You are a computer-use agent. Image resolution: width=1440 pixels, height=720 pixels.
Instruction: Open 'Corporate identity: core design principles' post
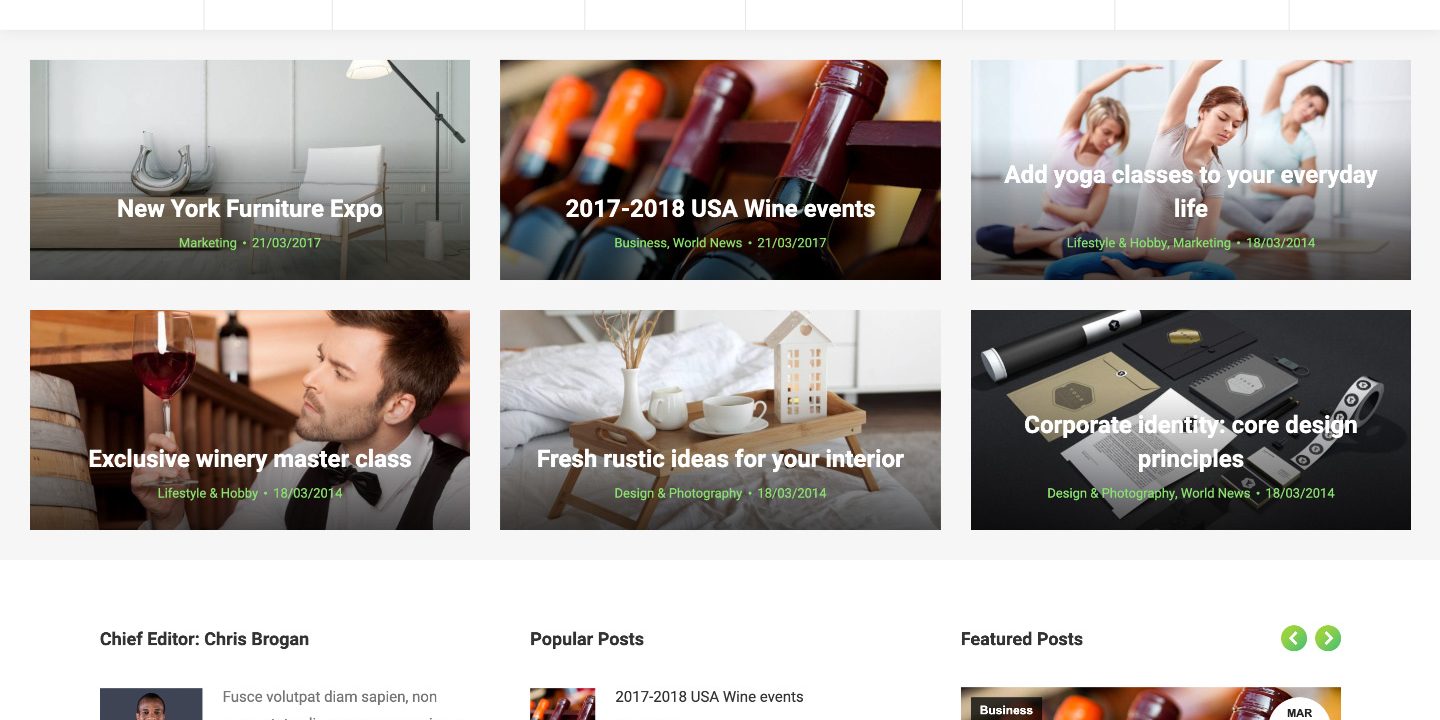[x=1190, y=442]
